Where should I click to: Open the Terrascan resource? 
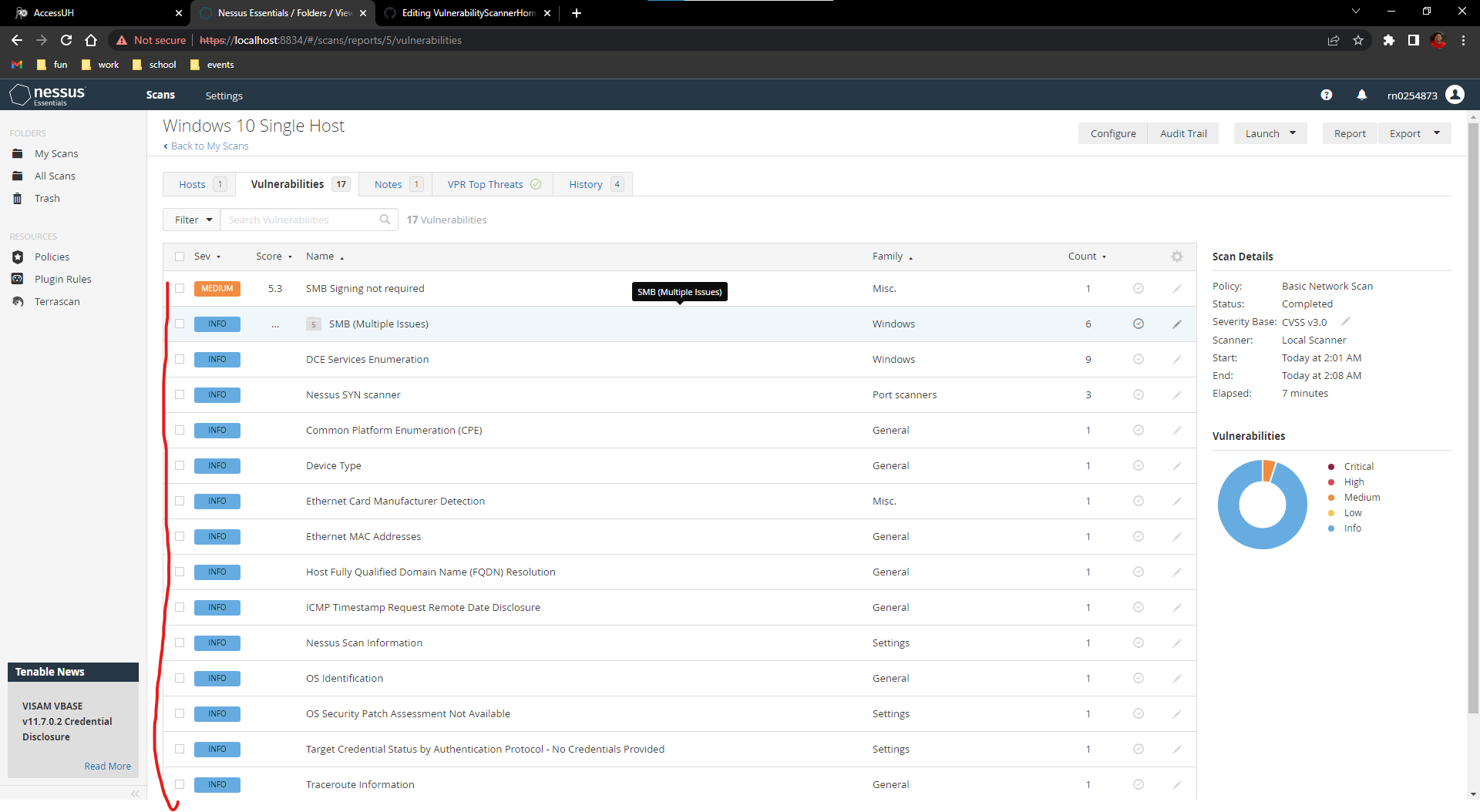[x=57, y=301]
